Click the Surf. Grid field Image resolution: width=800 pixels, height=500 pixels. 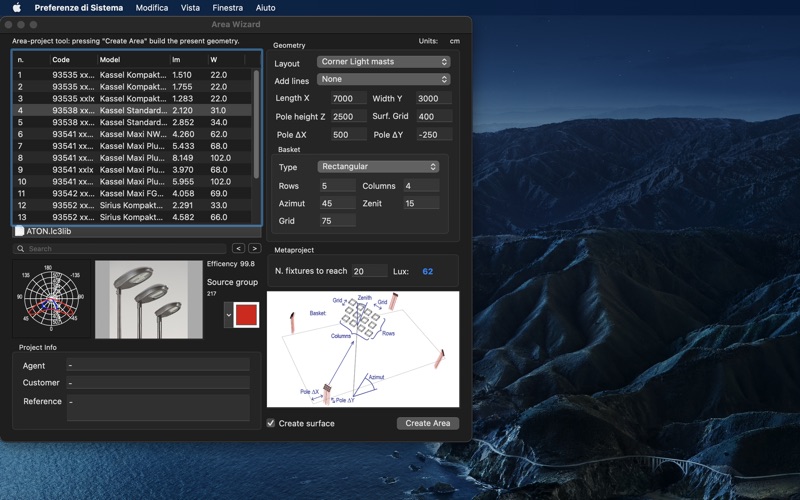(x=434, y=116)
